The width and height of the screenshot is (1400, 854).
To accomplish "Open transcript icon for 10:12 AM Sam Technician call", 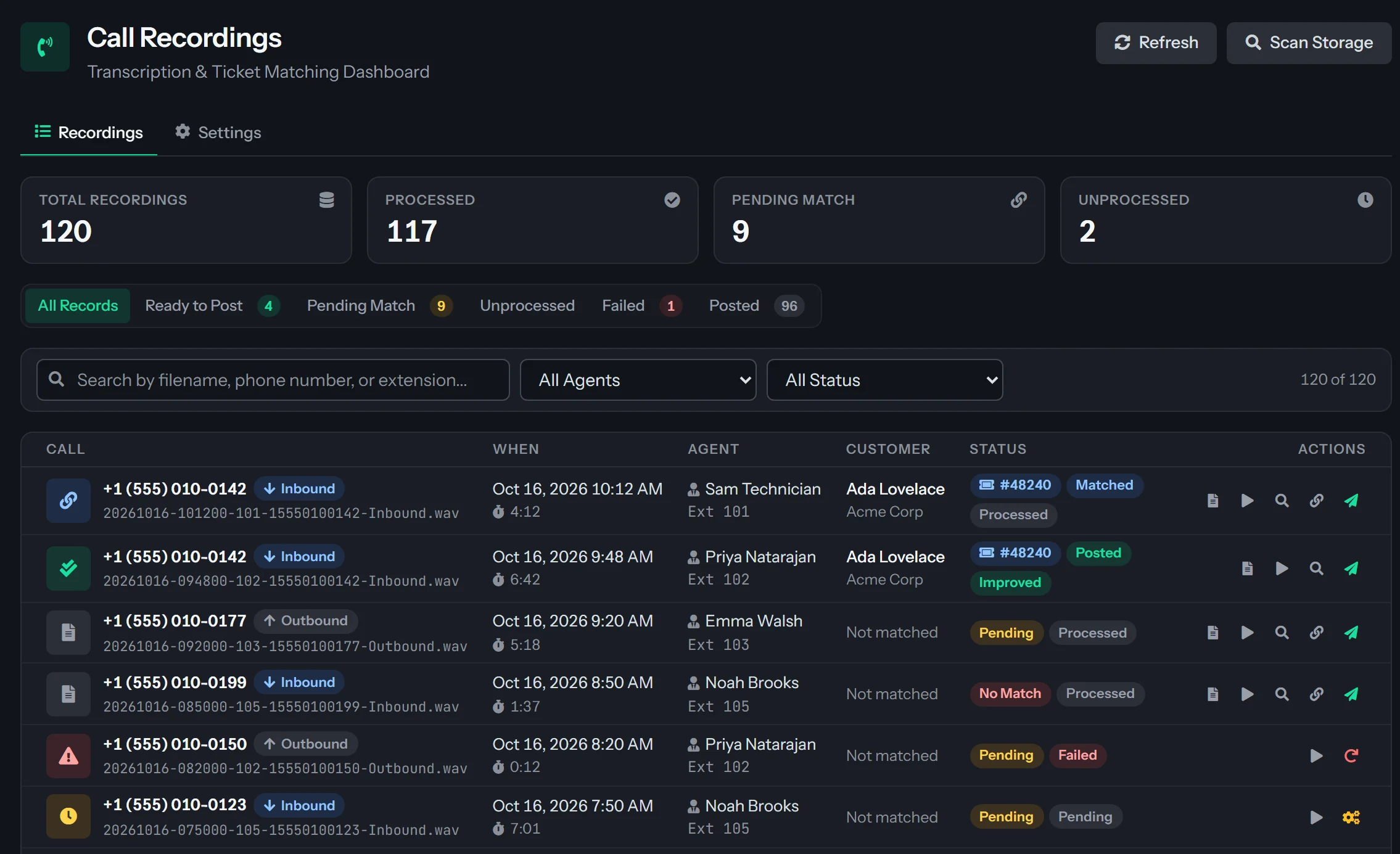I will coord(1213,501).
